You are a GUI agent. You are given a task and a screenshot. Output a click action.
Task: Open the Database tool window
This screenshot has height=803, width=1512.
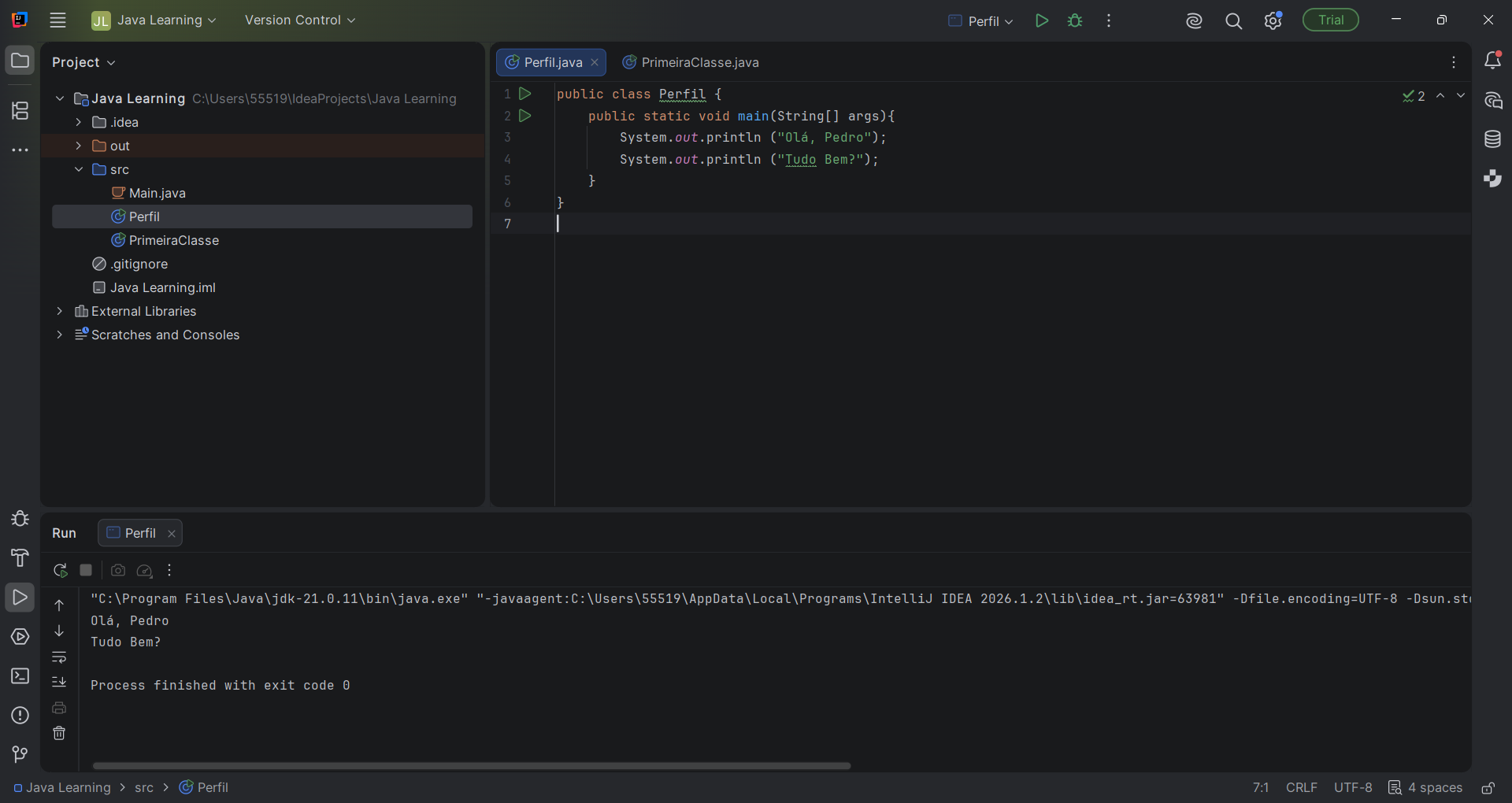[1492, 139]
